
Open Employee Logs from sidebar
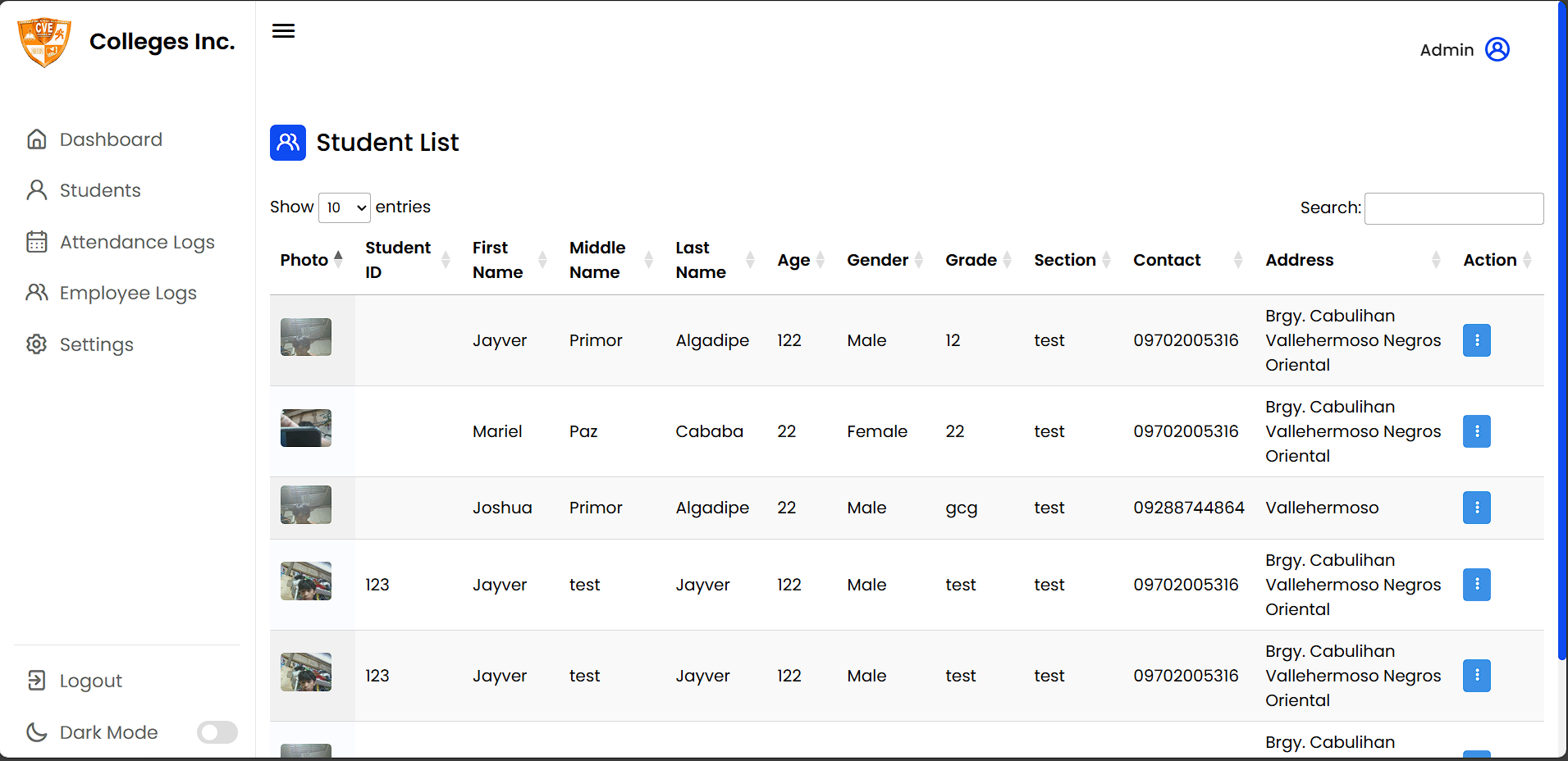pos(128,293)
